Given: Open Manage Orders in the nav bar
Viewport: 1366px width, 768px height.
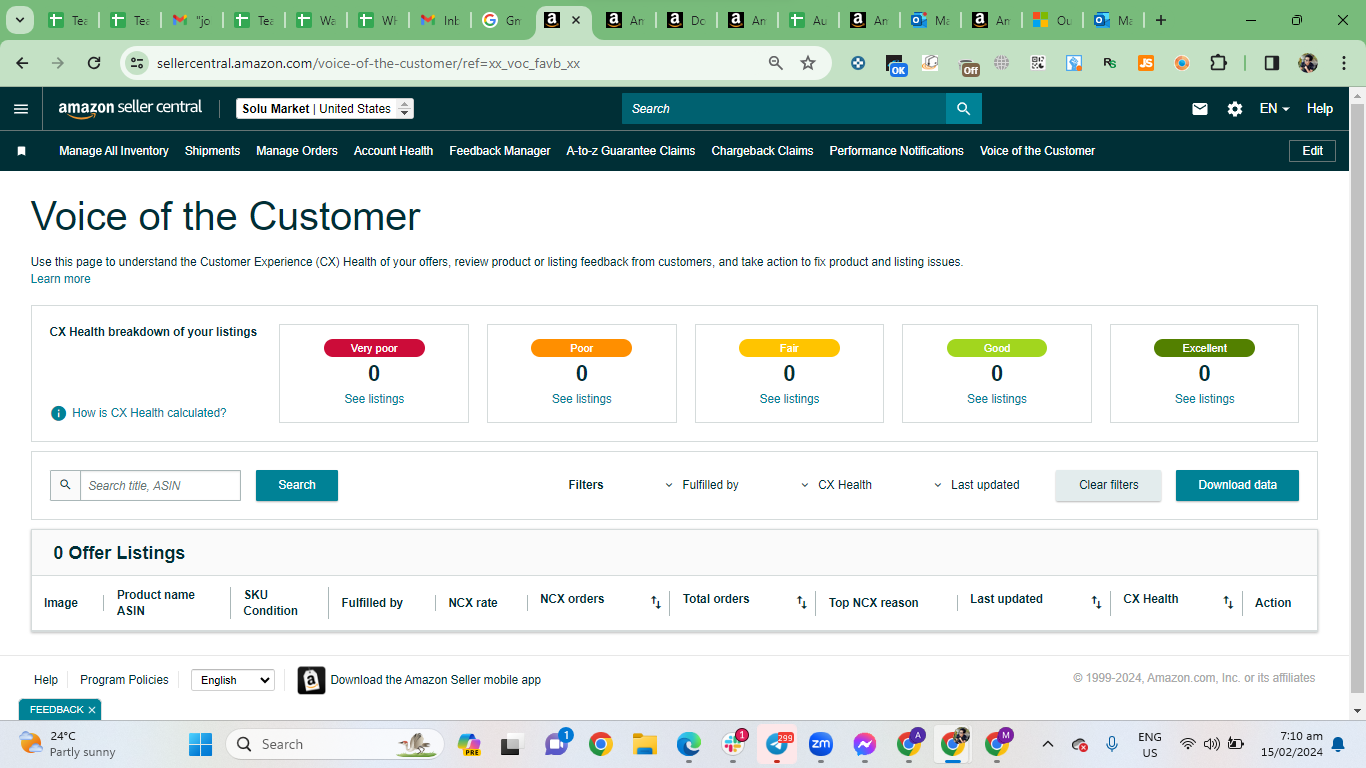Looking at the screenshot, I should pyautogui.click(x=297, y=151).
